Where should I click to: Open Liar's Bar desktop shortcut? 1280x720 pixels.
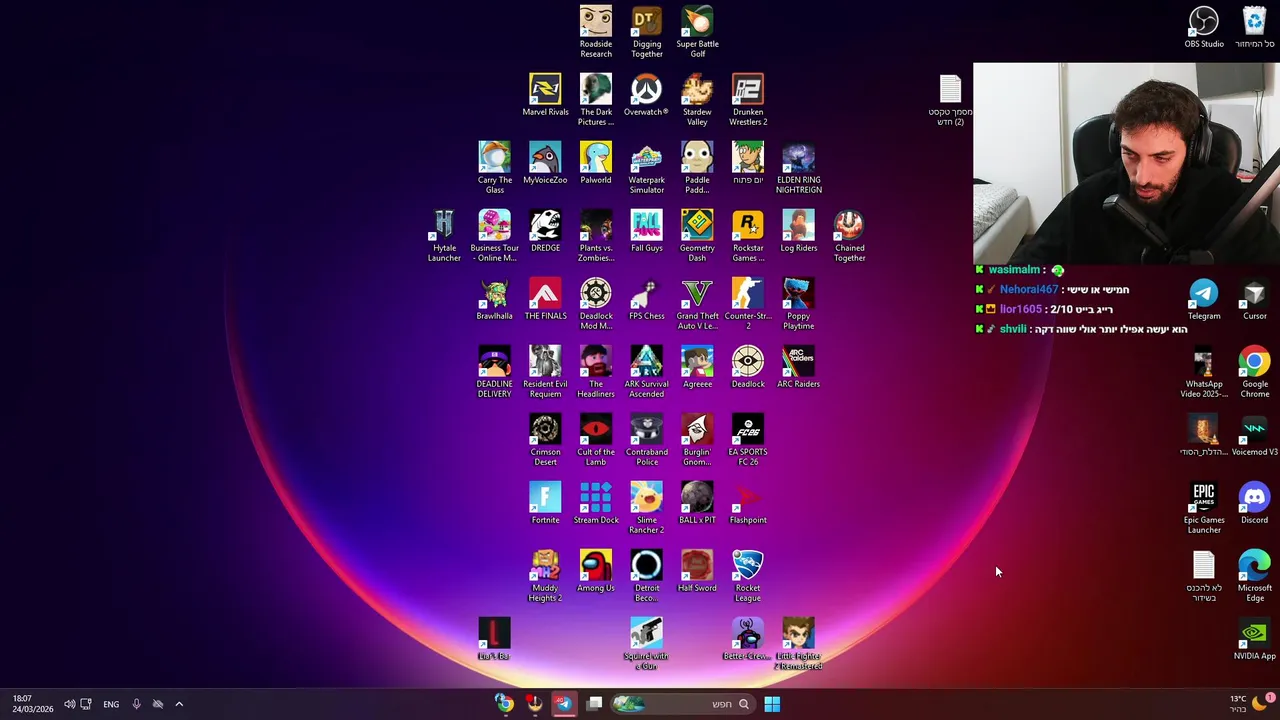[494, 639]
